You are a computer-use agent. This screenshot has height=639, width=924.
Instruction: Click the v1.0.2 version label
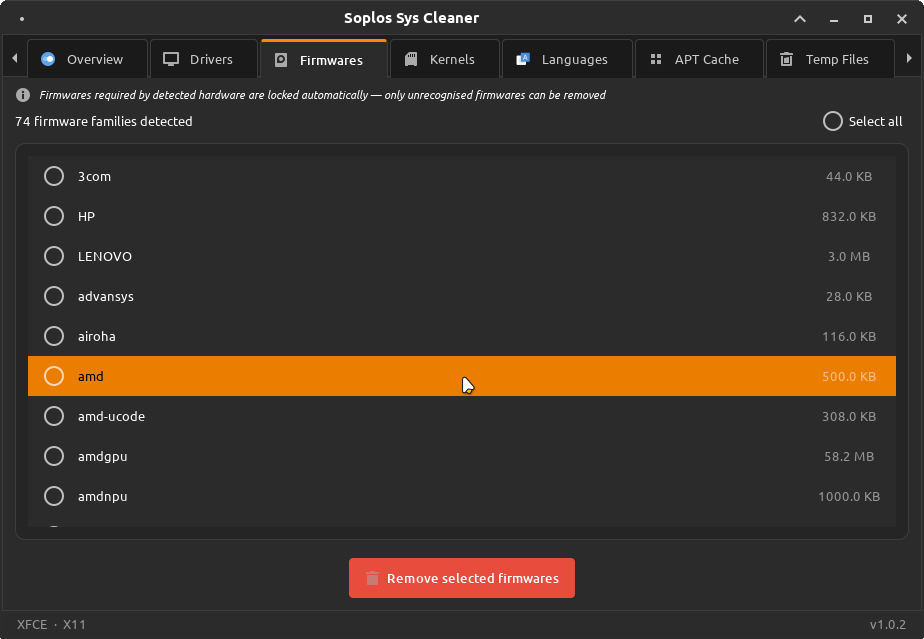coord(887,625)
